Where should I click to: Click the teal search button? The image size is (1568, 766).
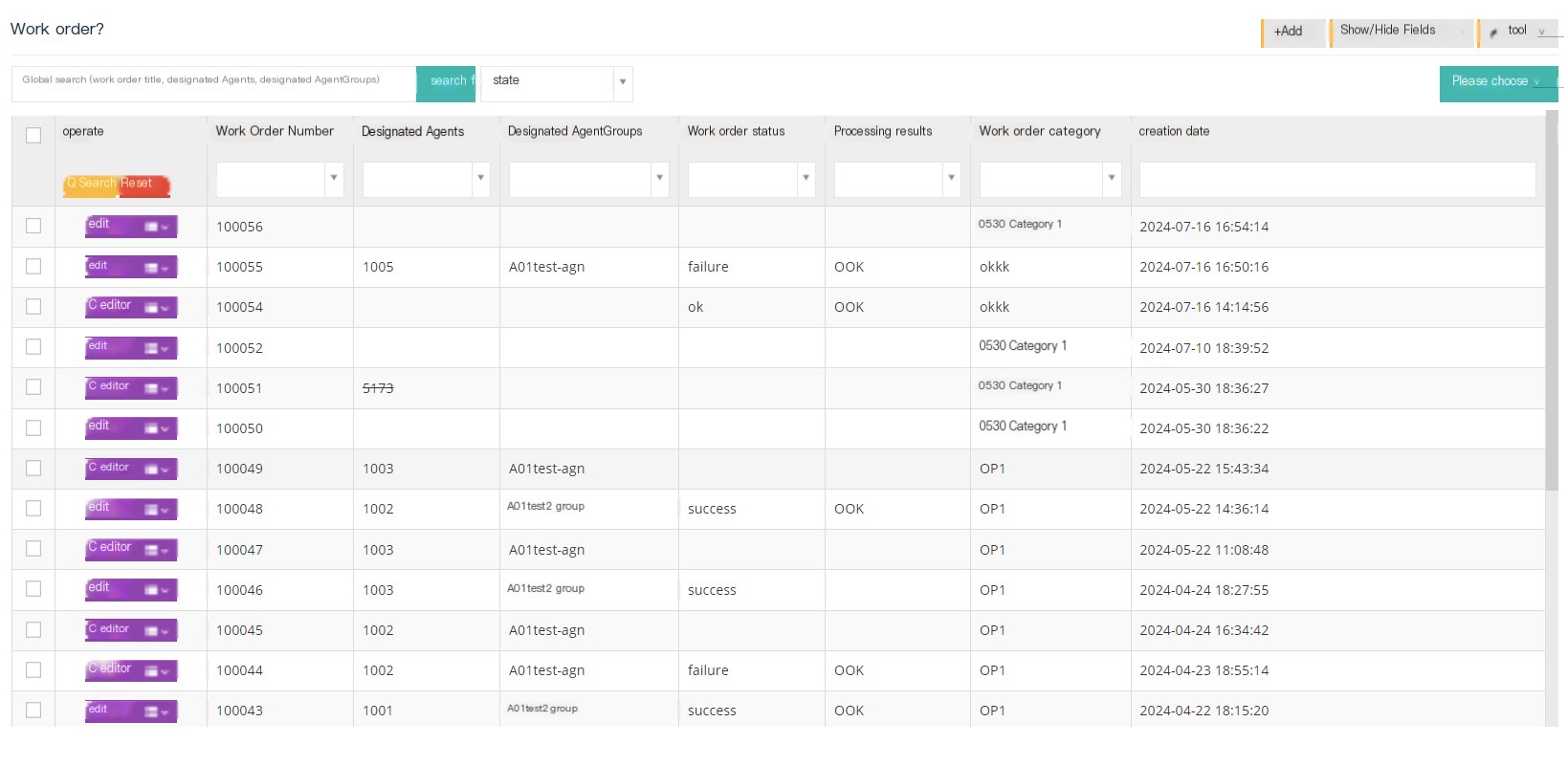446,83
